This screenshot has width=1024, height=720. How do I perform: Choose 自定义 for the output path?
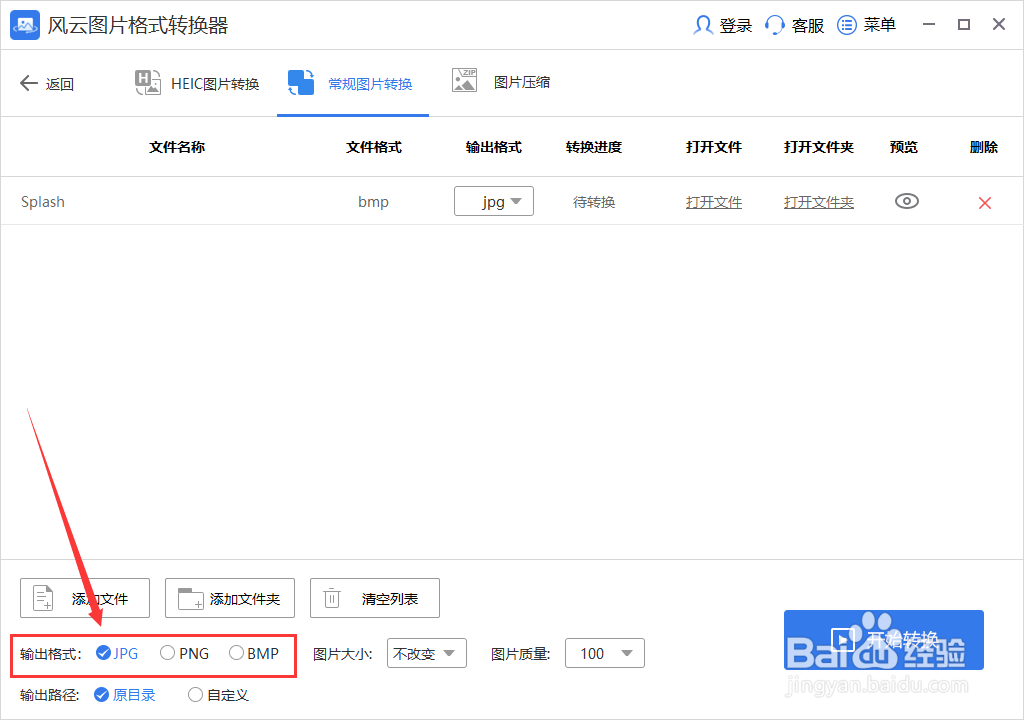(x=196, y=694)
